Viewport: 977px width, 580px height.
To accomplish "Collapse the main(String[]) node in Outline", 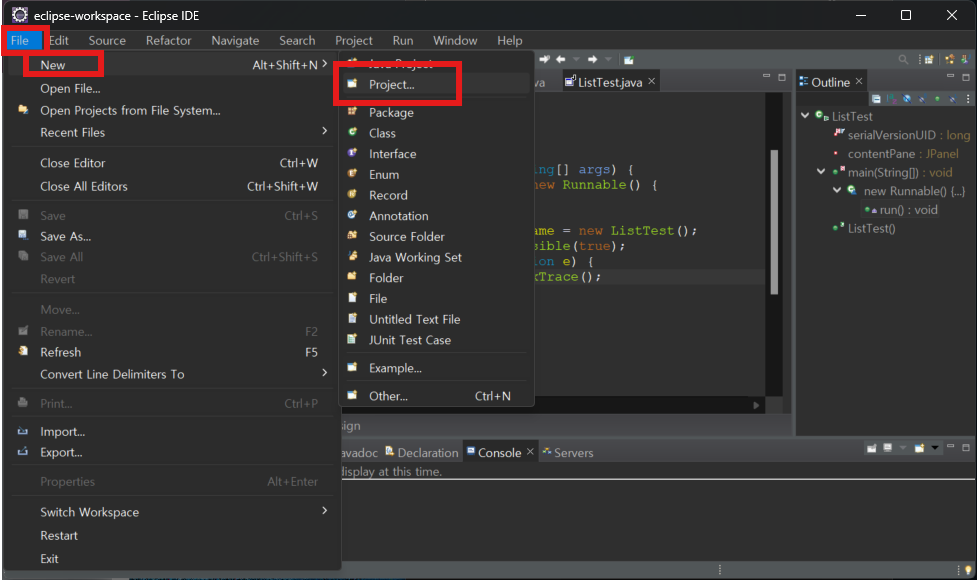I will click(821, 172).
